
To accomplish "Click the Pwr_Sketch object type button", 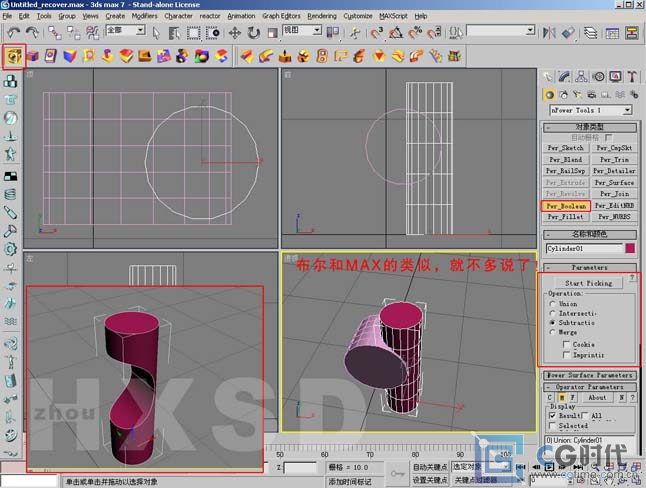I will (566, 148).
